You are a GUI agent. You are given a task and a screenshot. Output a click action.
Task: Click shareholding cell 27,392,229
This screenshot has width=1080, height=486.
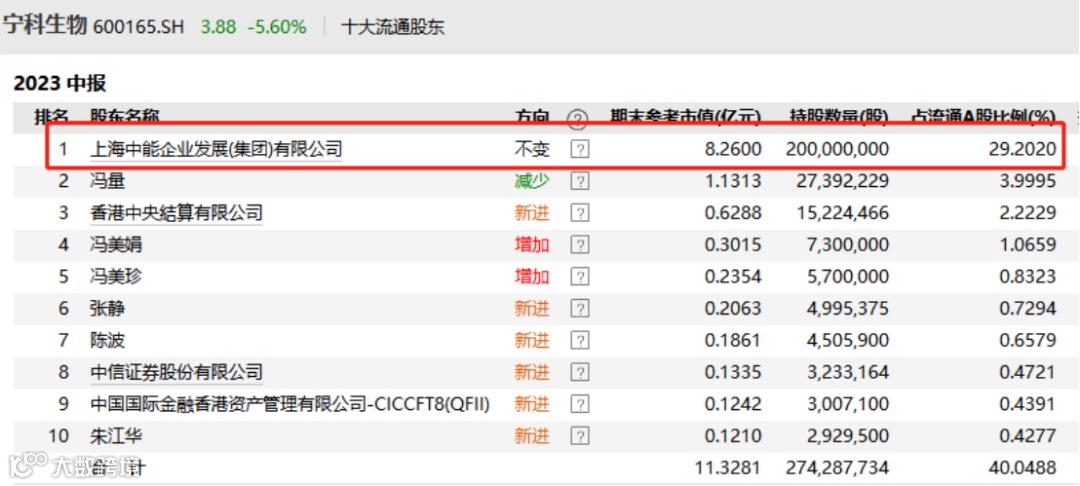pyautogui.click(x=843, y=181)
